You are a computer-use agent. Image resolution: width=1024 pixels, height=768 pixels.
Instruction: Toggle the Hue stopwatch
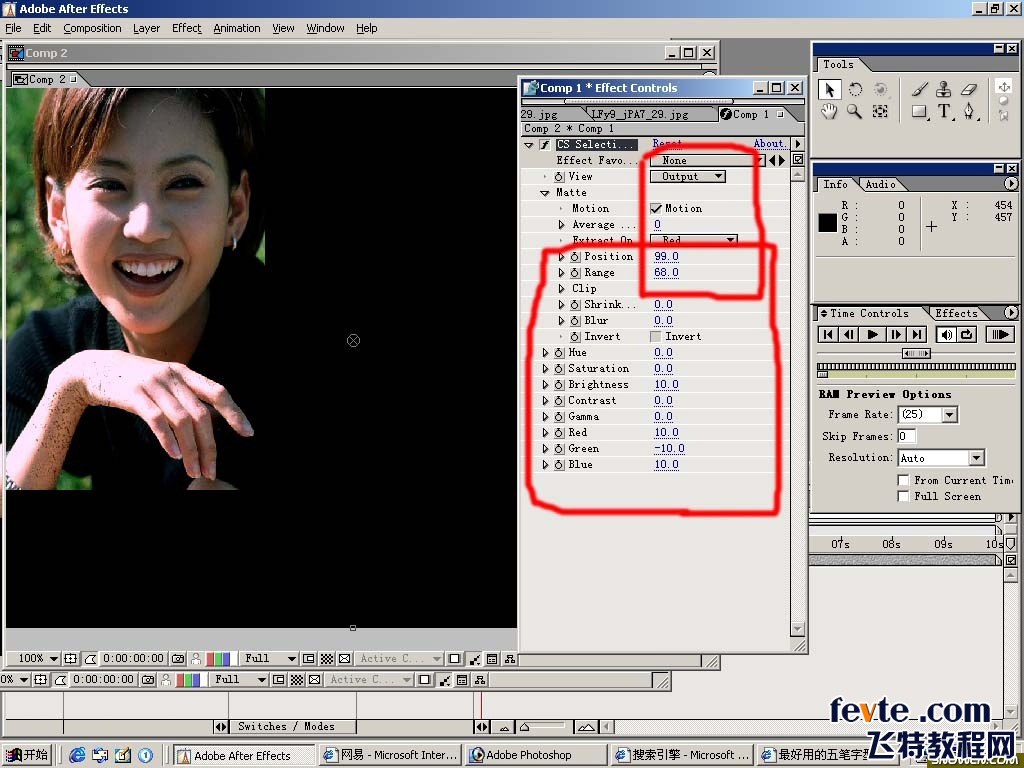(x=559, y=353)
